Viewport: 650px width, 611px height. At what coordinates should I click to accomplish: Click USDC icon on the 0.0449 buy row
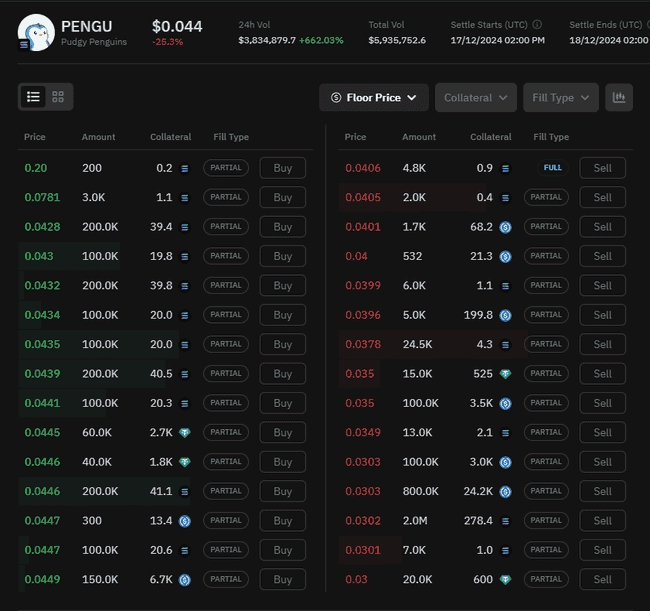(x=184, y=580)
